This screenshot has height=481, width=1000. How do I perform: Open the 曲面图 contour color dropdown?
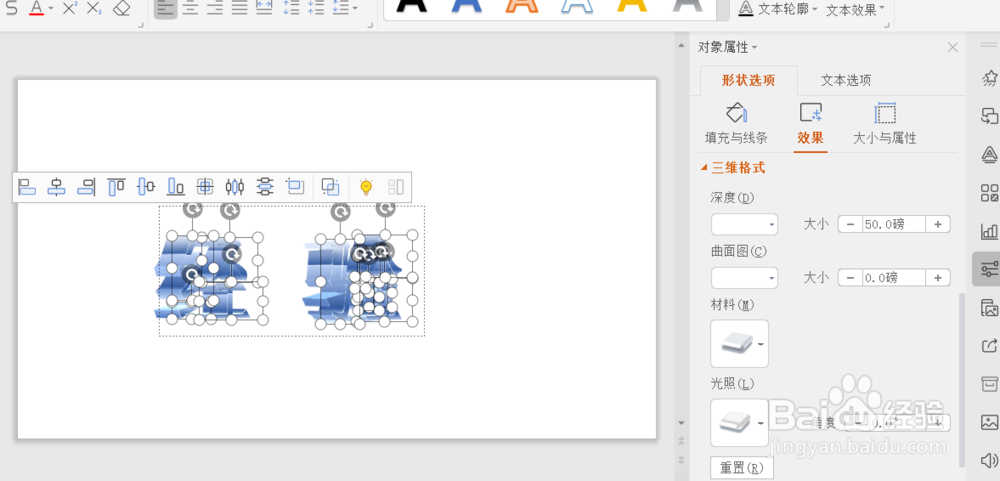(x=744, y=278)
